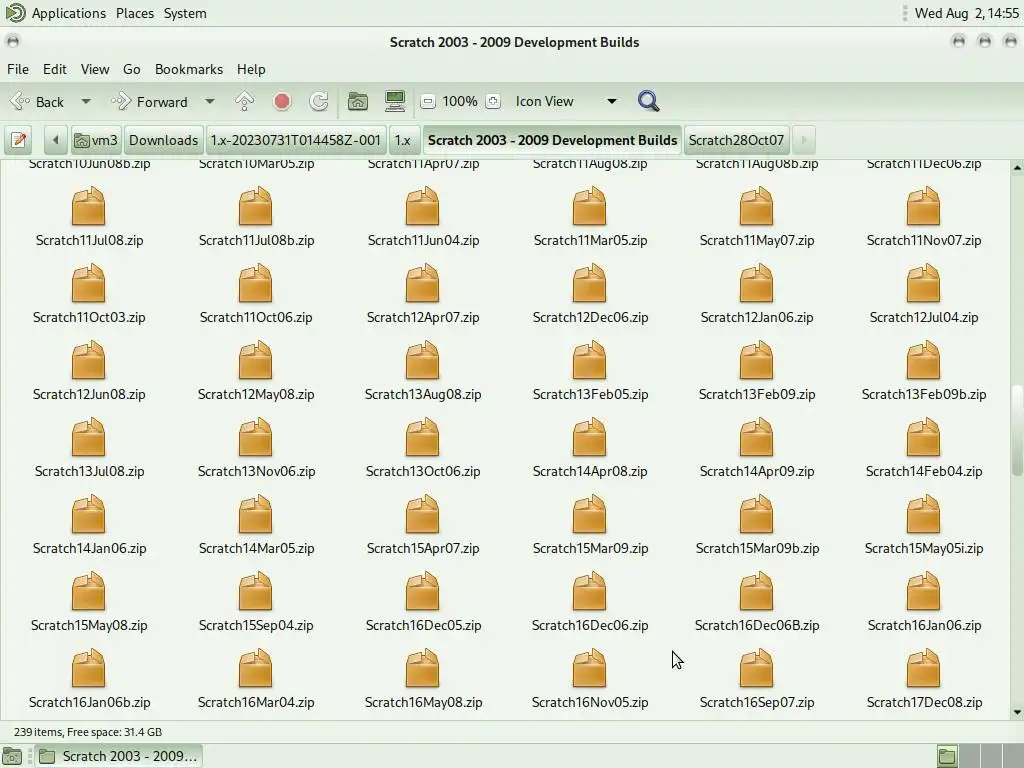Select the Scratch11Oct03.zip archive icon
This screenshot has height=768, width=1024.
[x=88, y=283]
